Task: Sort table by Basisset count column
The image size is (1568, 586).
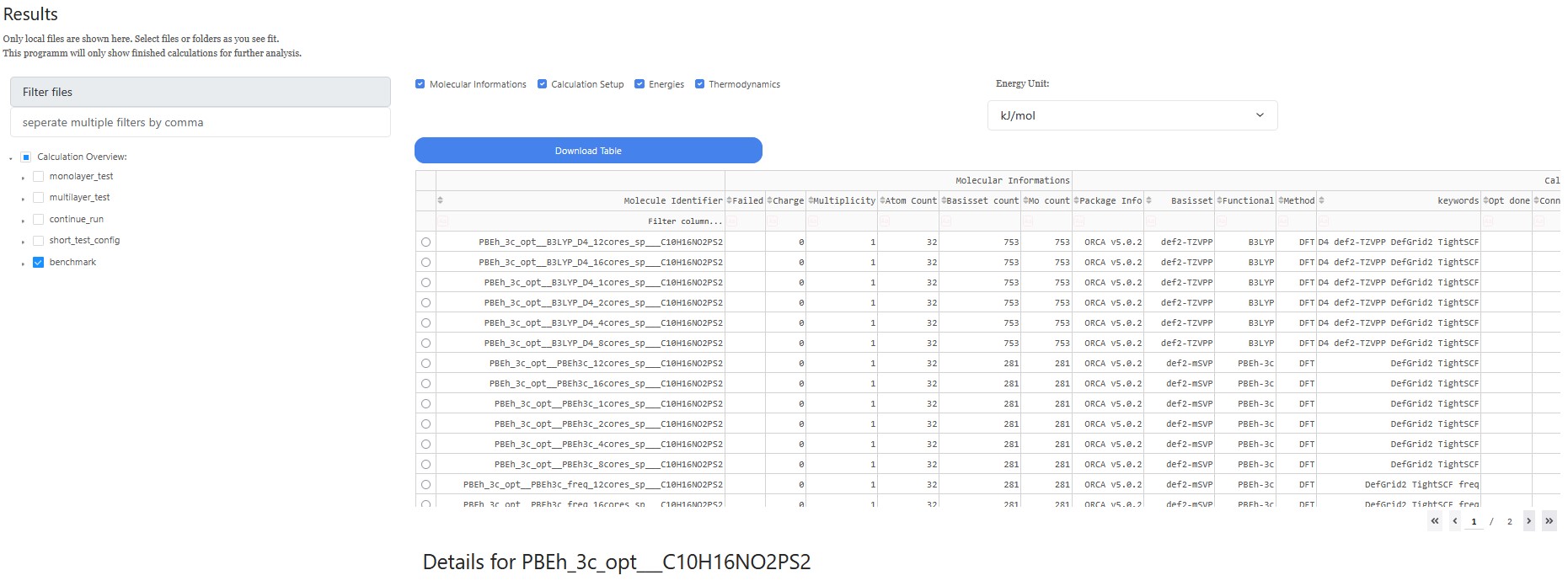Action: 944,200
